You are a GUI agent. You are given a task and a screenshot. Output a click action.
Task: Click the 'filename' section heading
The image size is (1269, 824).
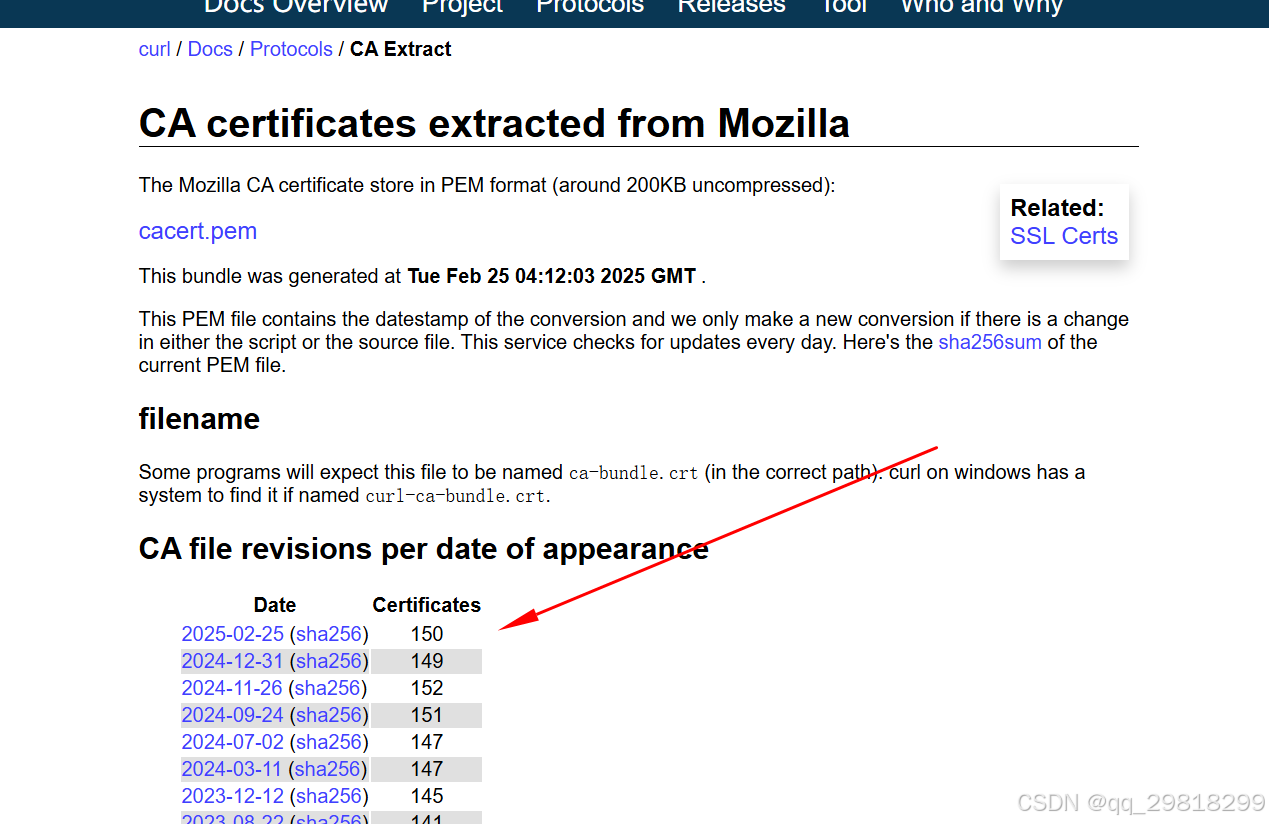click(199, 418)
